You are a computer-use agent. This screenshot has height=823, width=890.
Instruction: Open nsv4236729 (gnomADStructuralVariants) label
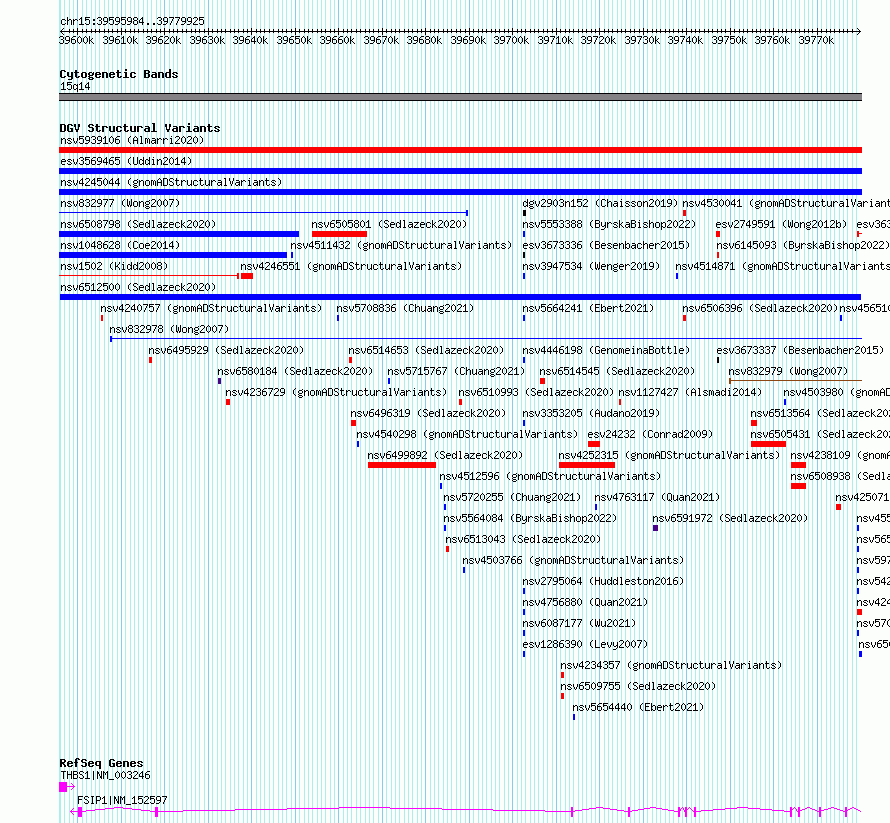(336, 392)
